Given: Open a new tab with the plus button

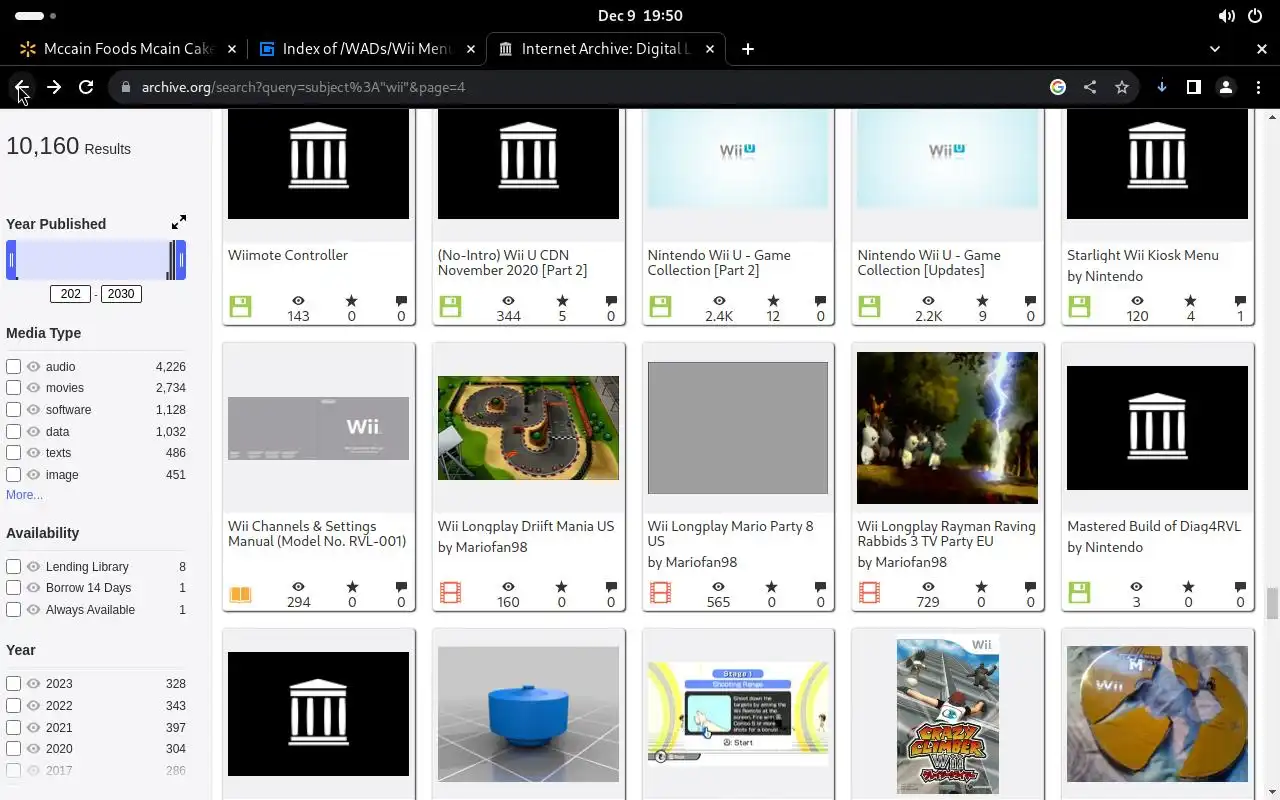Looking at the screenshot, I should click(748, 48).
